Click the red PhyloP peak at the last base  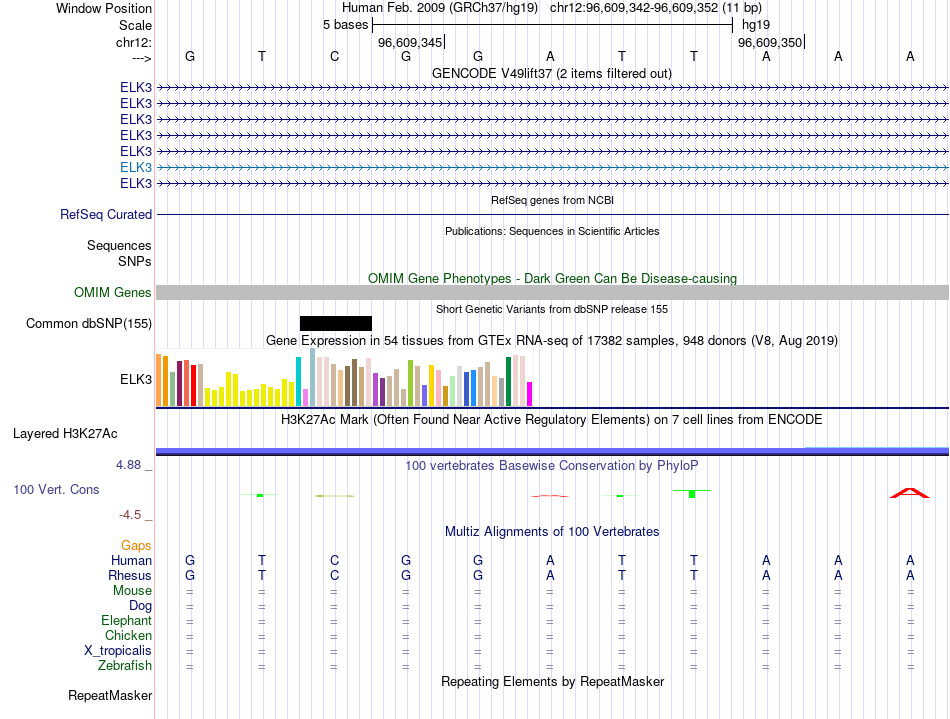[x=909, y=492]
